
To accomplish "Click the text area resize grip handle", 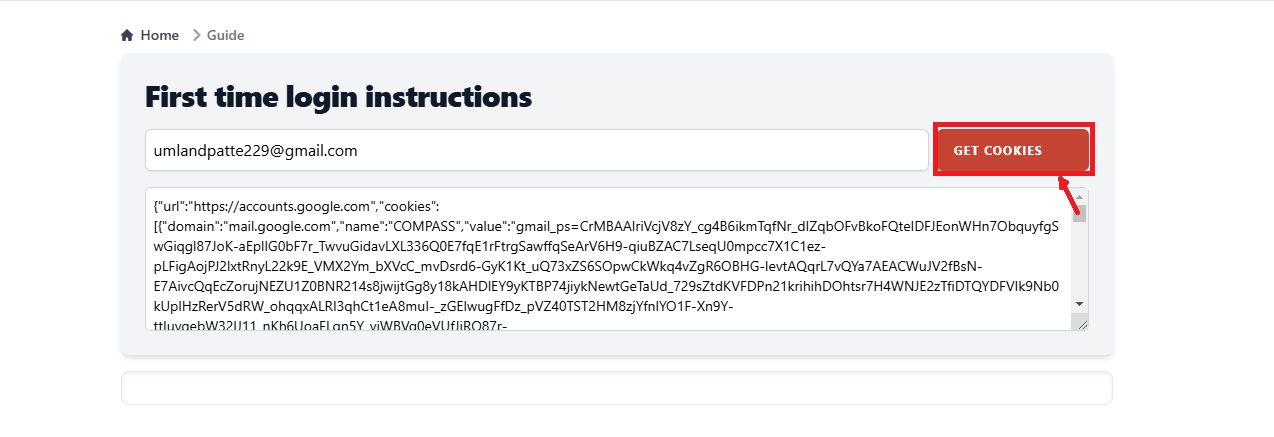I will (1080, 321).
